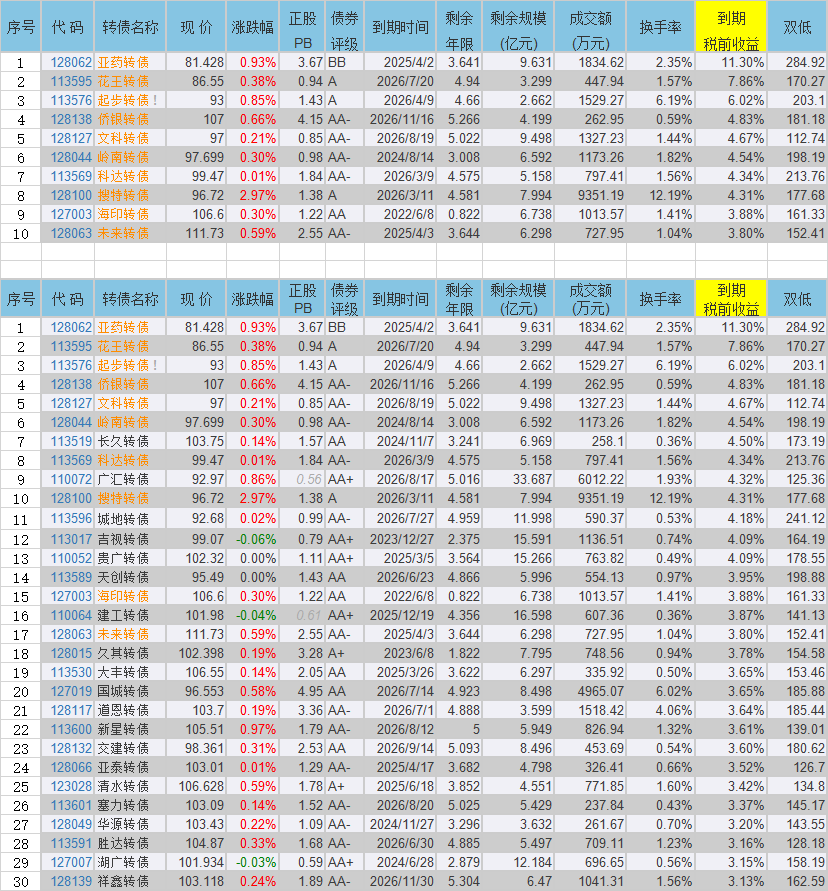The width and height of the screenshot is (828, 891).
Task: Select the name cell 国城转债
Action: click(x=123, y=692)
